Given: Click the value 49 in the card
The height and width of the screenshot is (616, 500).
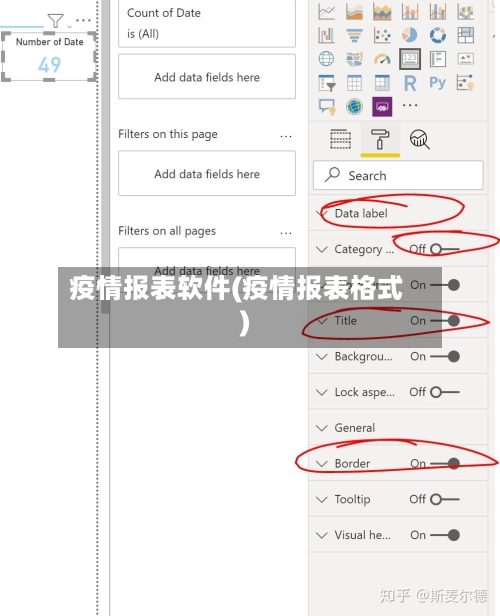Looking at the screenshot, I should click(49, 65).
